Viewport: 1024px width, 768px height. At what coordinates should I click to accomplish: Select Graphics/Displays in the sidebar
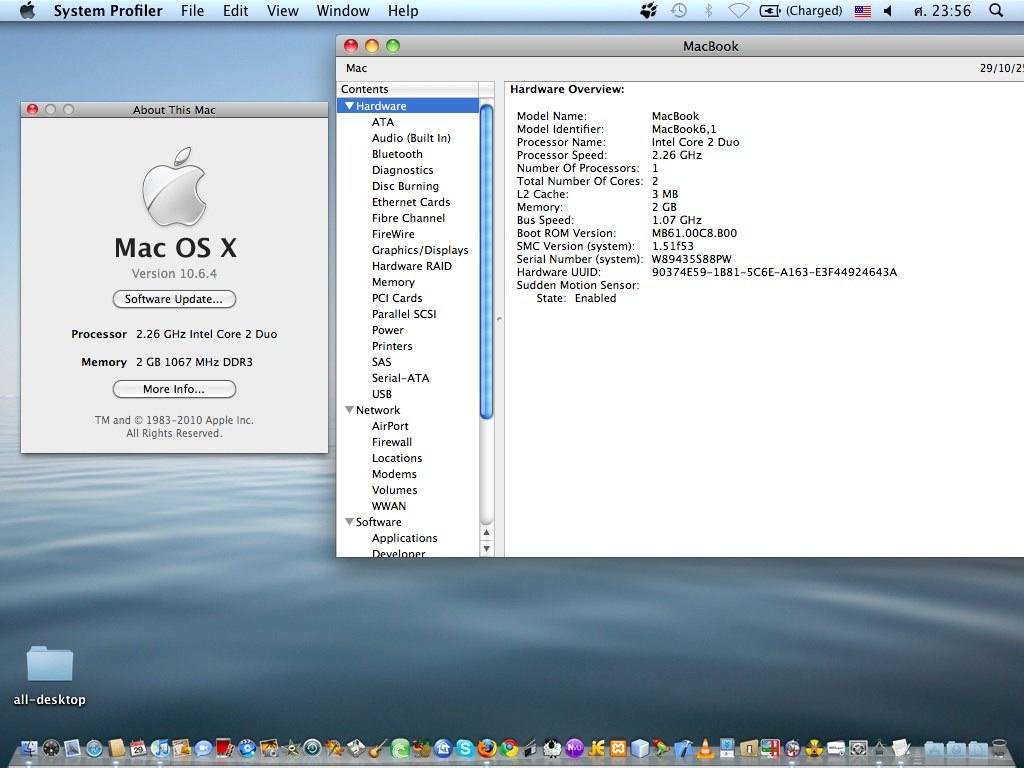click(420, 250)
